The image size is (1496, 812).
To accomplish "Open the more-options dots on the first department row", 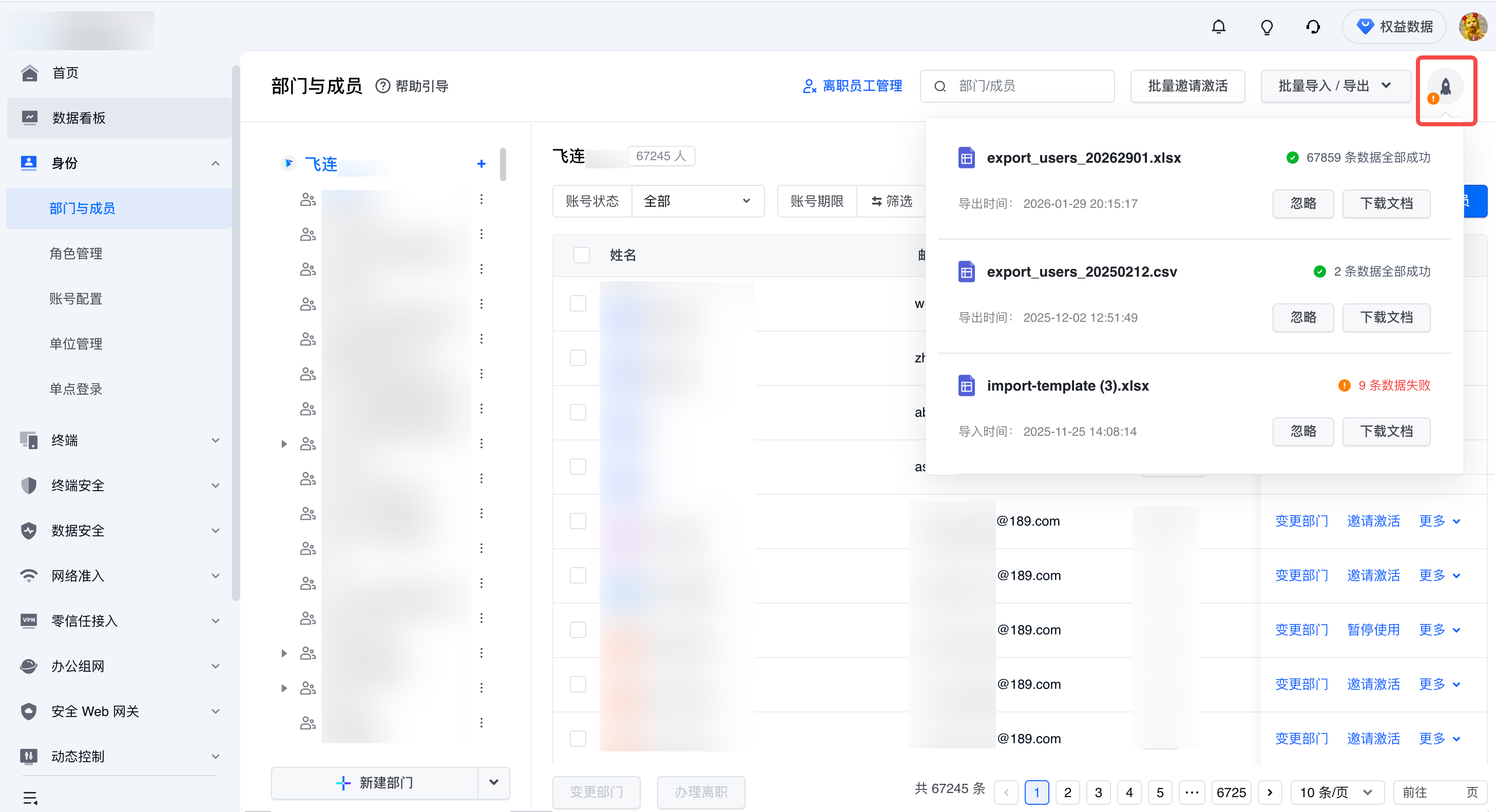I will click(x=482, y=200).
